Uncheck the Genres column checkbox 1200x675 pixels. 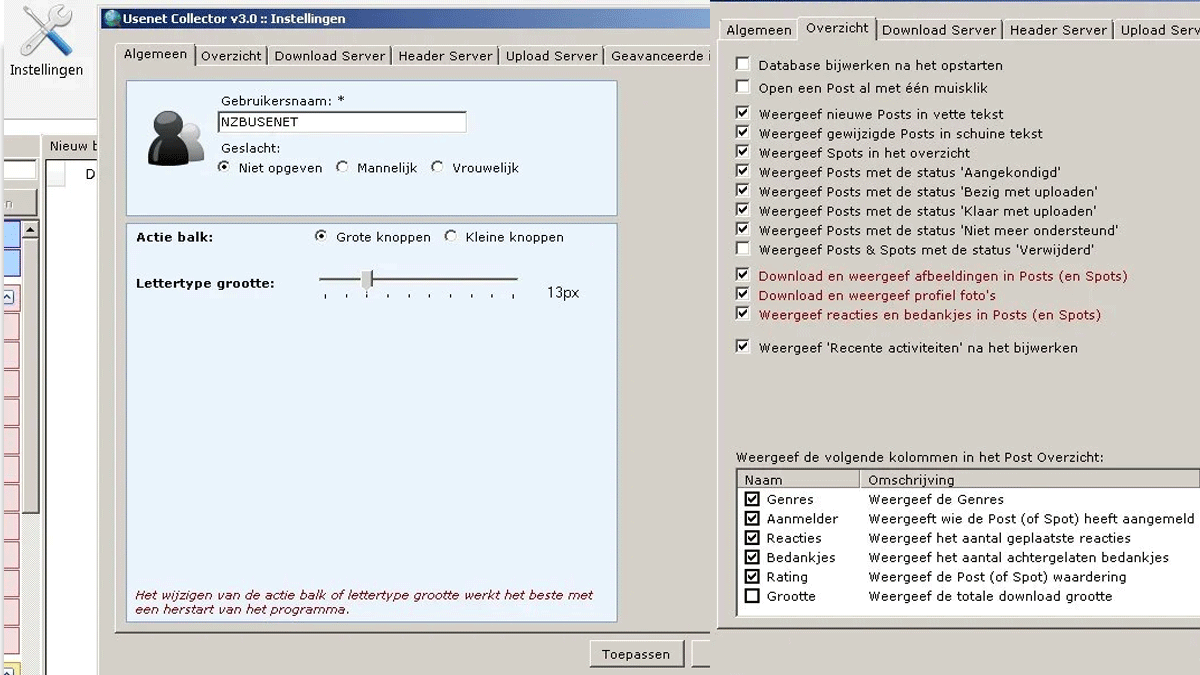[x=752, y=499]
